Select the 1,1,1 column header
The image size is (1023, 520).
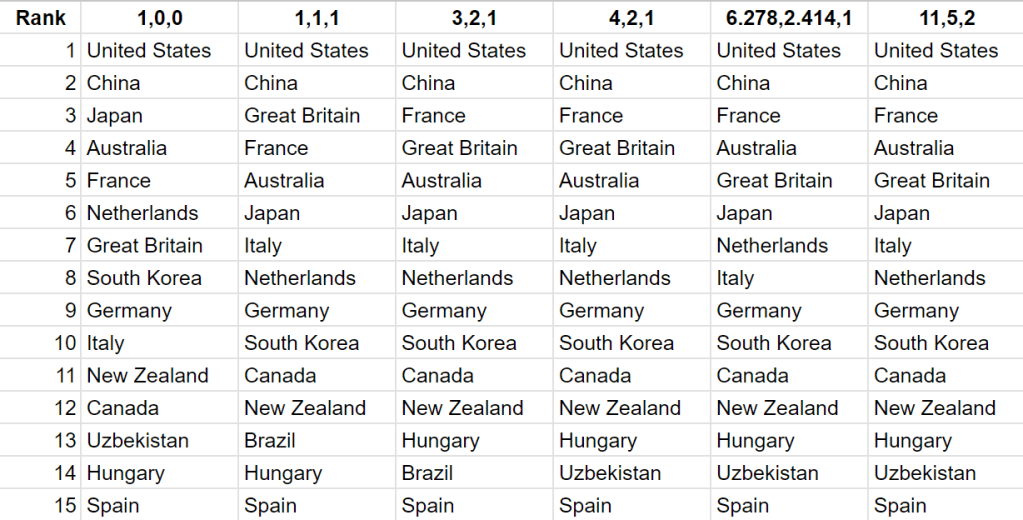point(316,18)
